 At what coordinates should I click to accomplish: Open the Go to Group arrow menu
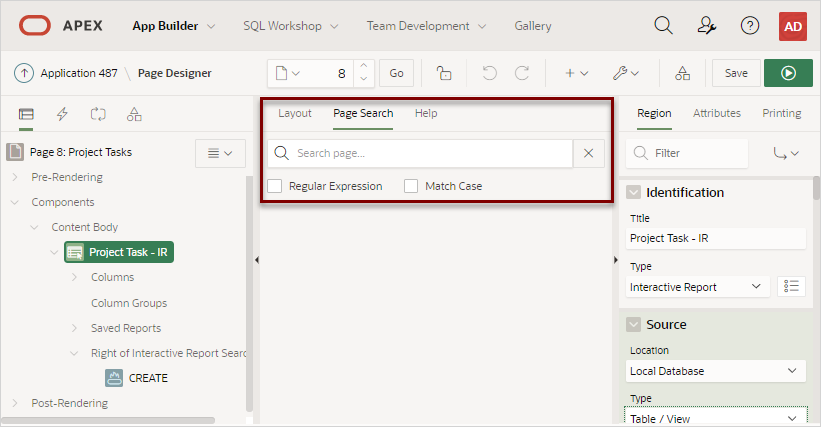coord(786,153)
